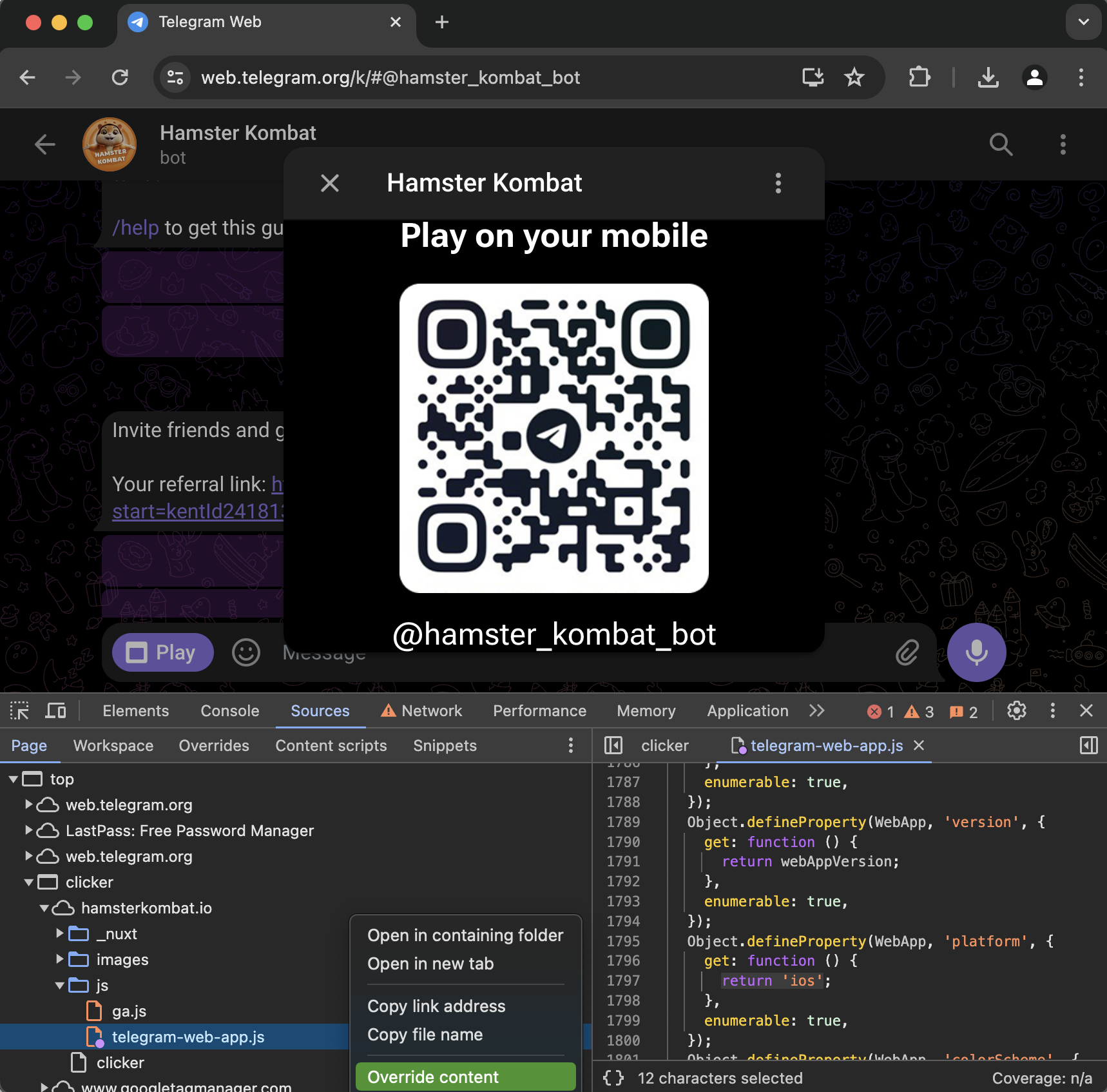
Task: Click the issues count indicator
Action: [x=964, y=712]
